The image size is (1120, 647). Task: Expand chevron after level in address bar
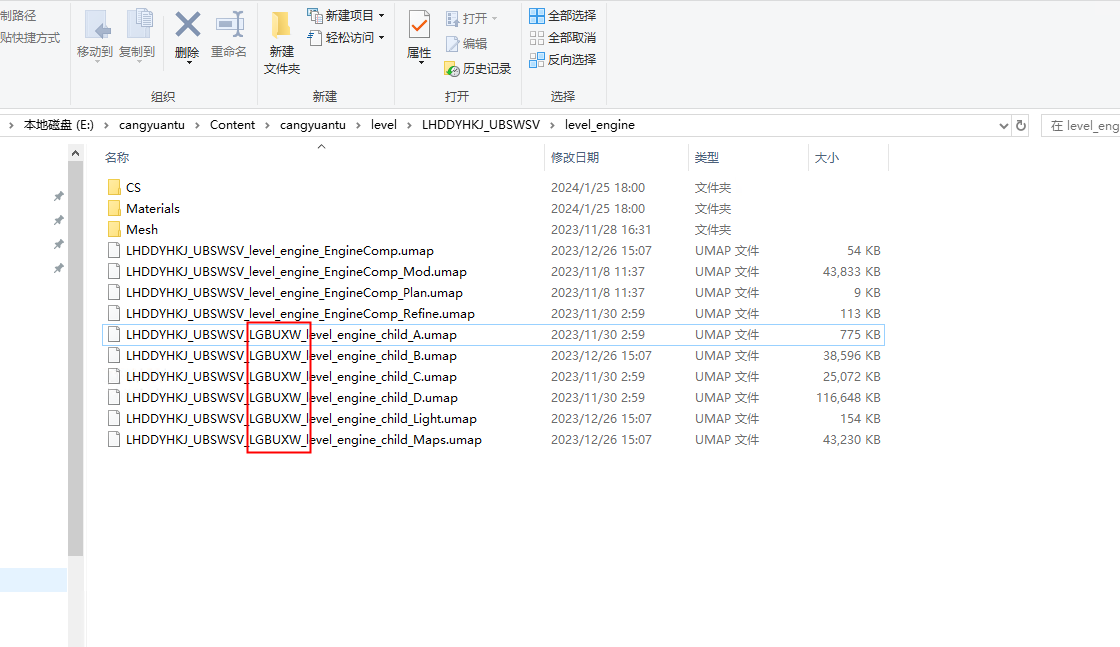click(x=409, y=126)
